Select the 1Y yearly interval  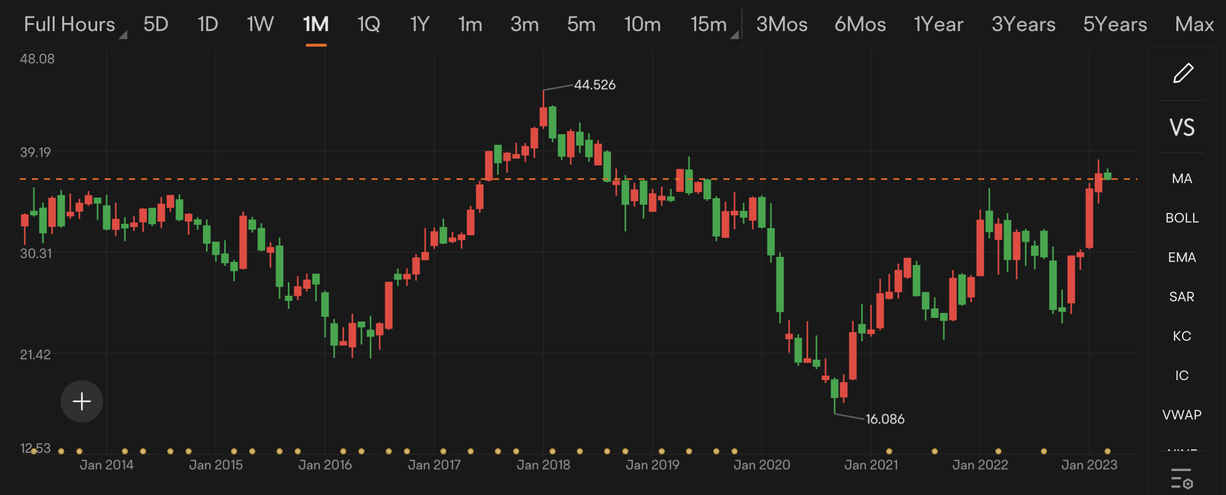420,25
